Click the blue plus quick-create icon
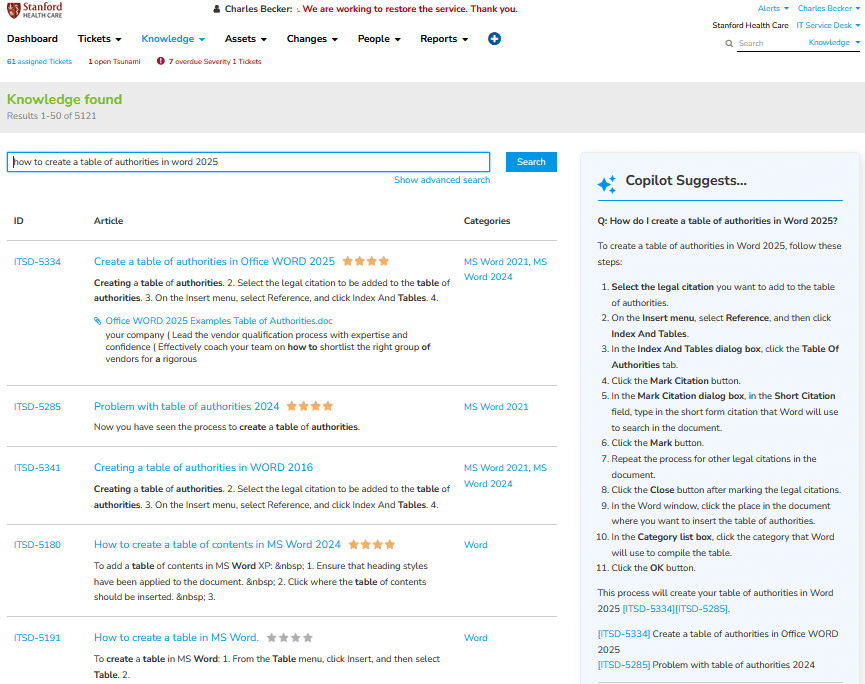865x684 pixels. 494,39
